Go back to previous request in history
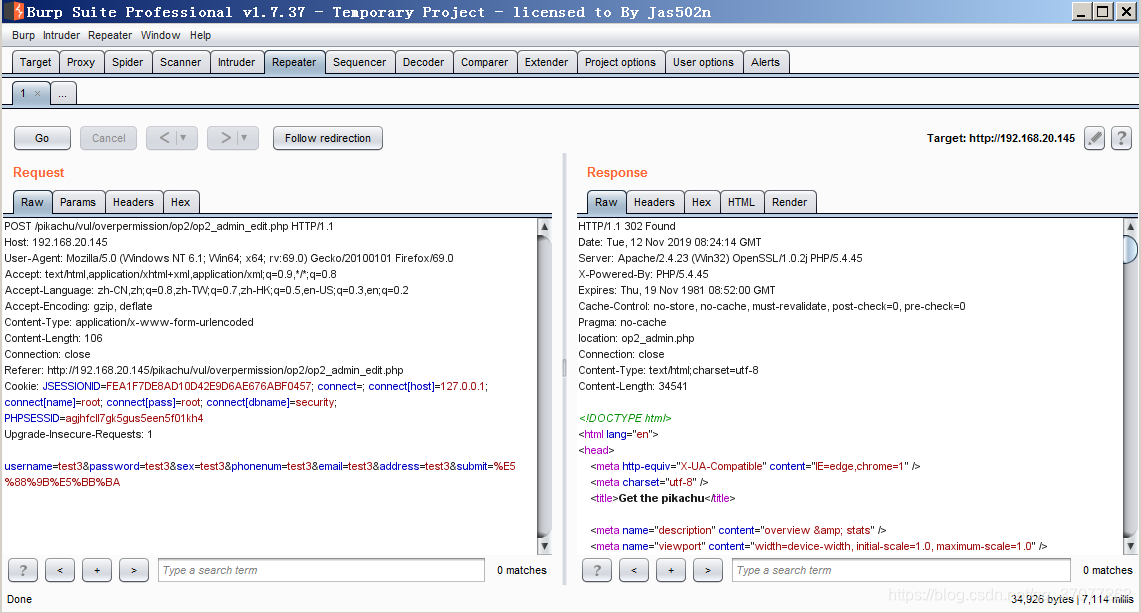Screen dimensions: 1141x613 (x=164, y=138)
